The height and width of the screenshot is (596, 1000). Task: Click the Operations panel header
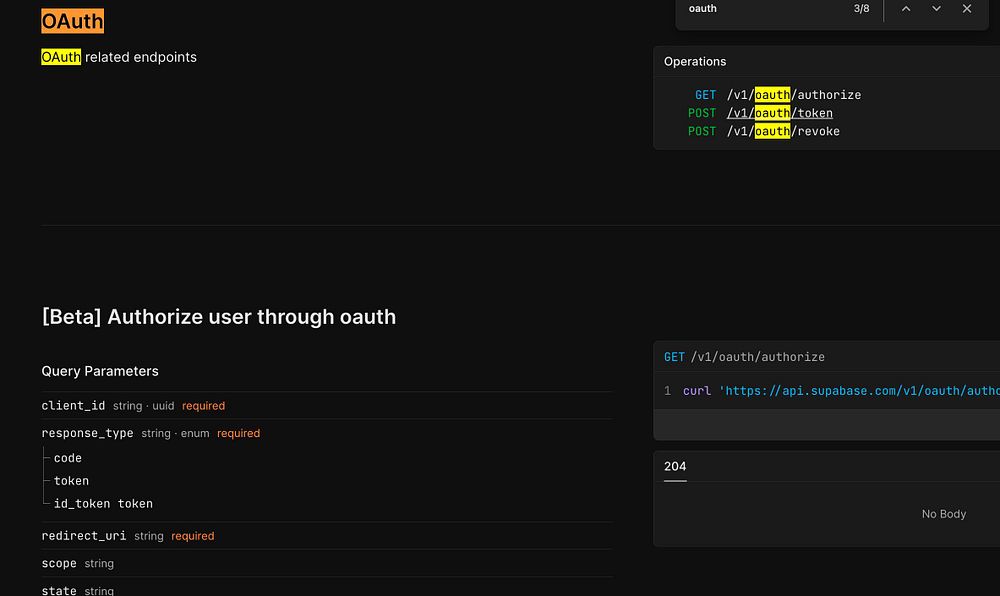point(695,62)
